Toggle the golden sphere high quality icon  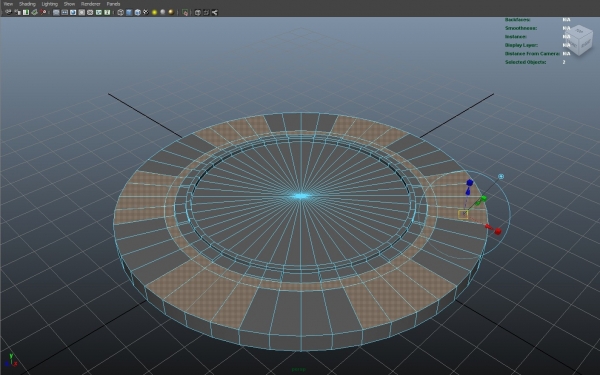click(x=171, y=12)
